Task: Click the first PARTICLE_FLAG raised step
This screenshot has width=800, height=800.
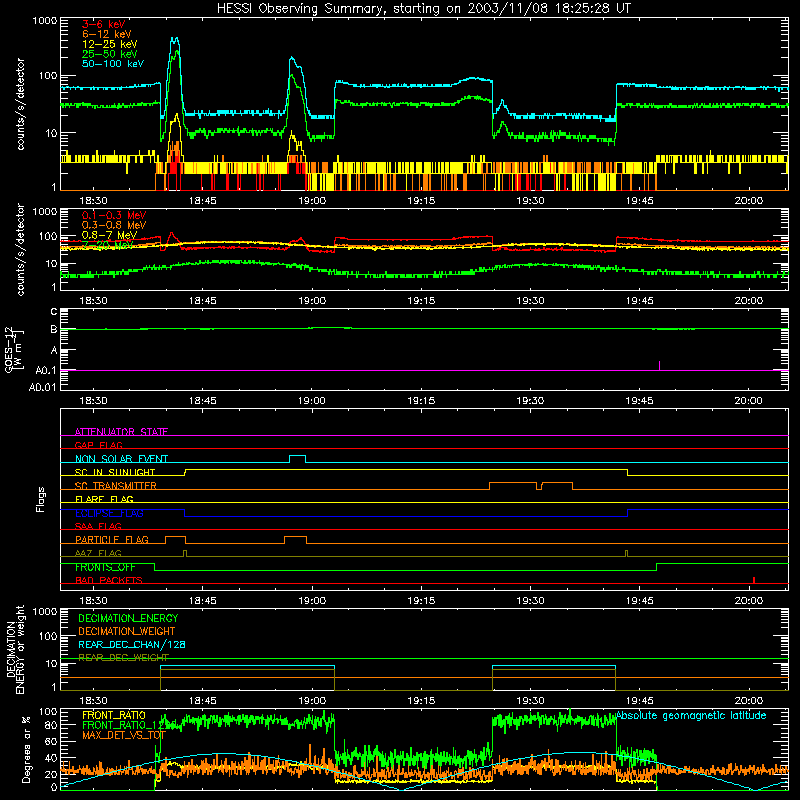Action: (176, 539)
